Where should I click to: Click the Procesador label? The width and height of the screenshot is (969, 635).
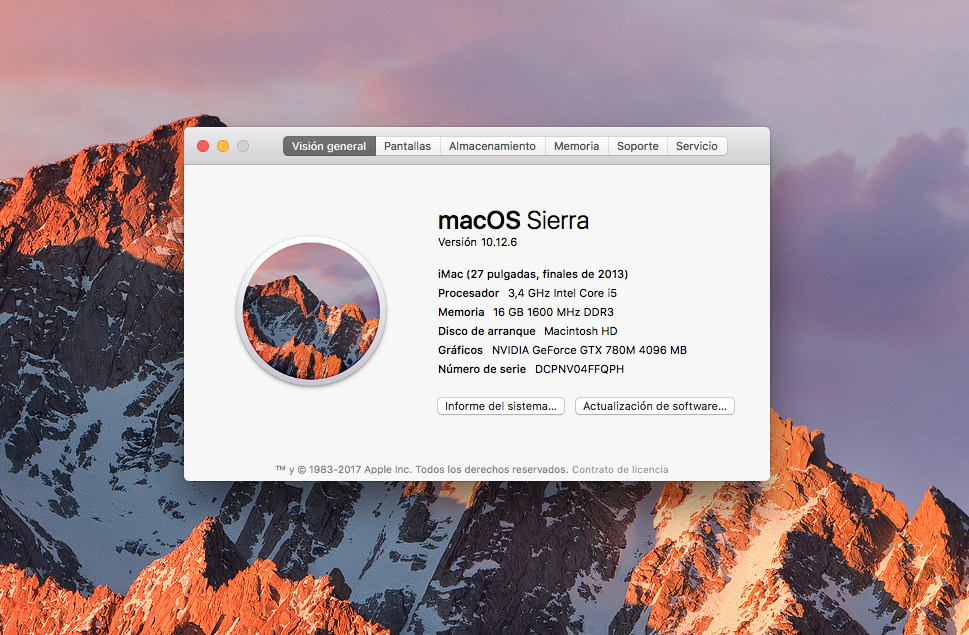pos(468,293)
